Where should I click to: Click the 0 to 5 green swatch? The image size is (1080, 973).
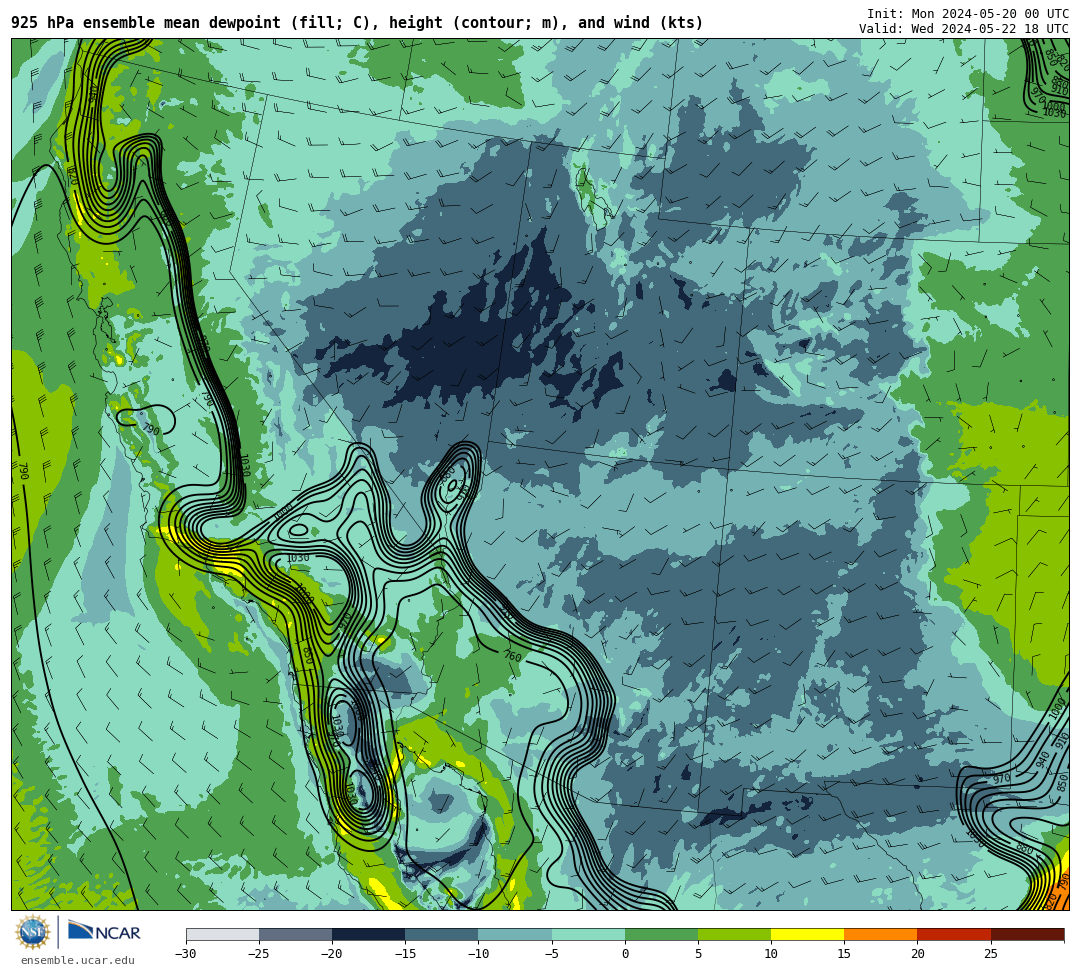pyautogui.click(x=661, y=934)
